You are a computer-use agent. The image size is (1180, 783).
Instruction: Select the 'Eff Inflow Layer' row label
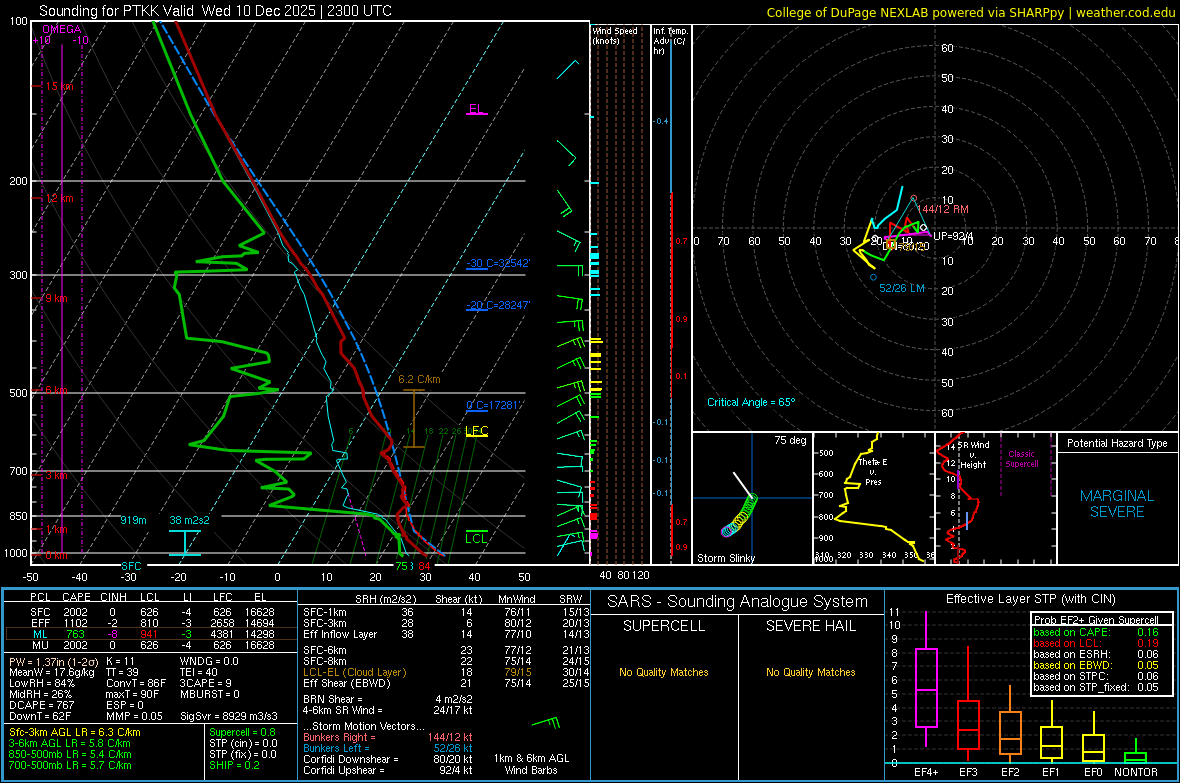pyautogui.click(x=339, y=635)
